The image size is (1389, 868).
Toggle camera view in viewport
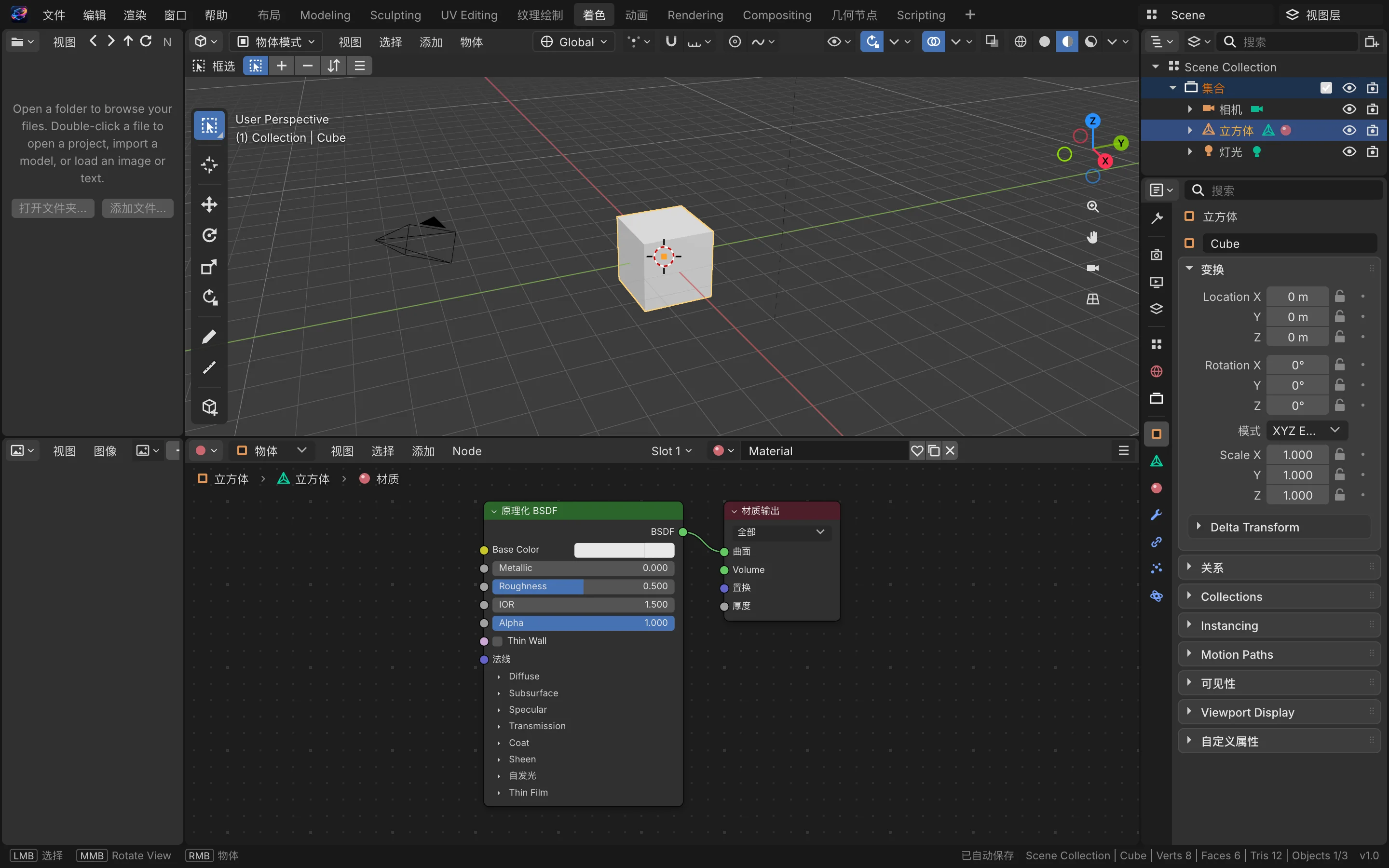[x=1093, y=268]
